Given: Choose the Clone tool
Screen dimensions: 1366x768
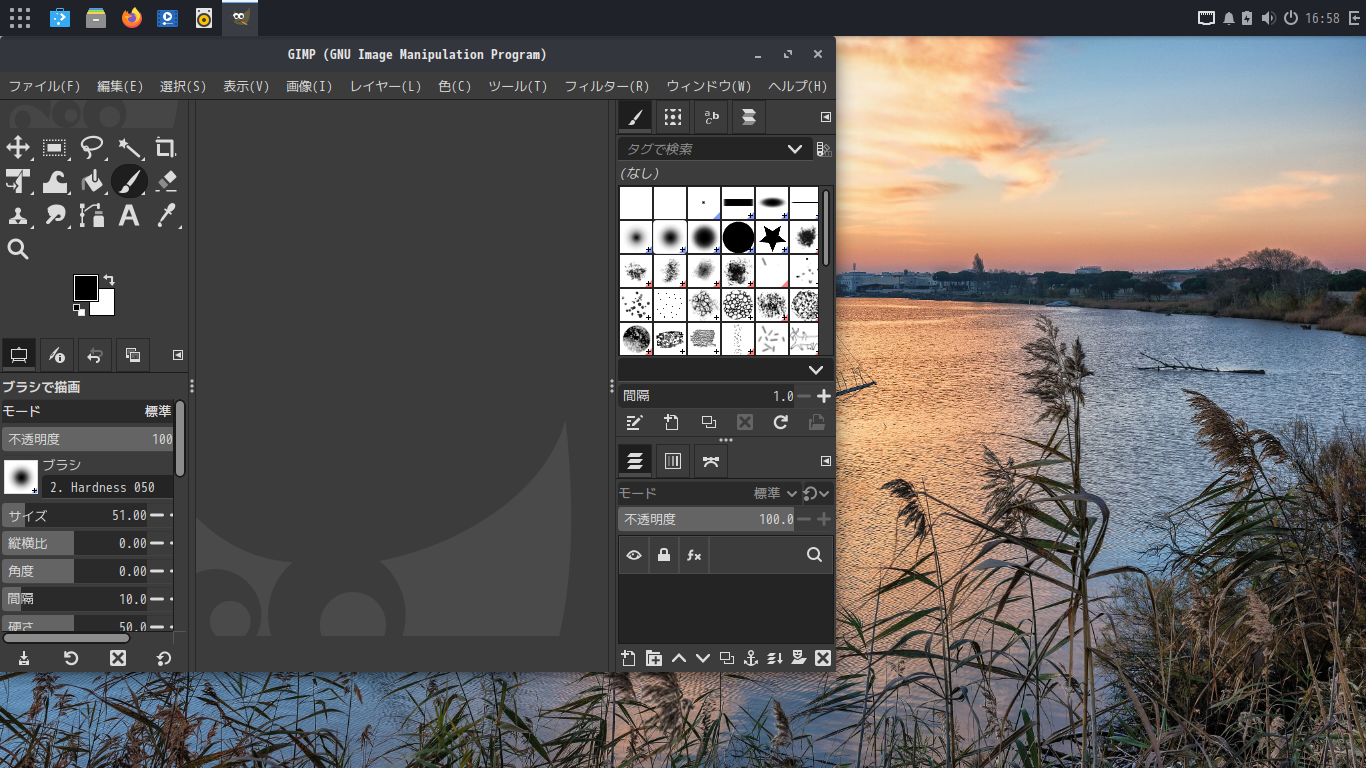Looking at the screenshot, I should pos(18,216).
